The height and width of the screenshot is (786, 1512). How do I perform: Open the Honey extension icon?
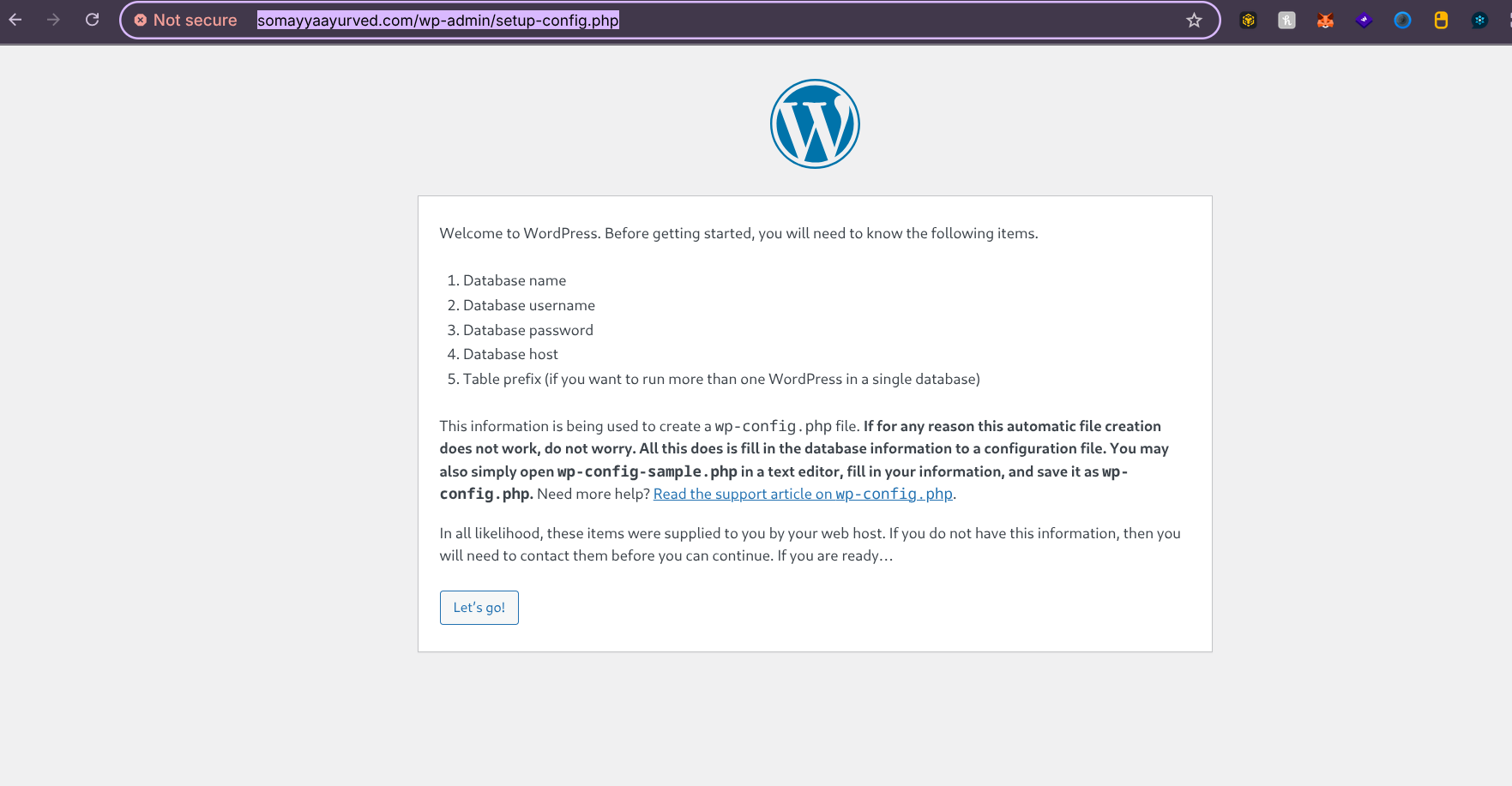click(x=1286, y=20)
